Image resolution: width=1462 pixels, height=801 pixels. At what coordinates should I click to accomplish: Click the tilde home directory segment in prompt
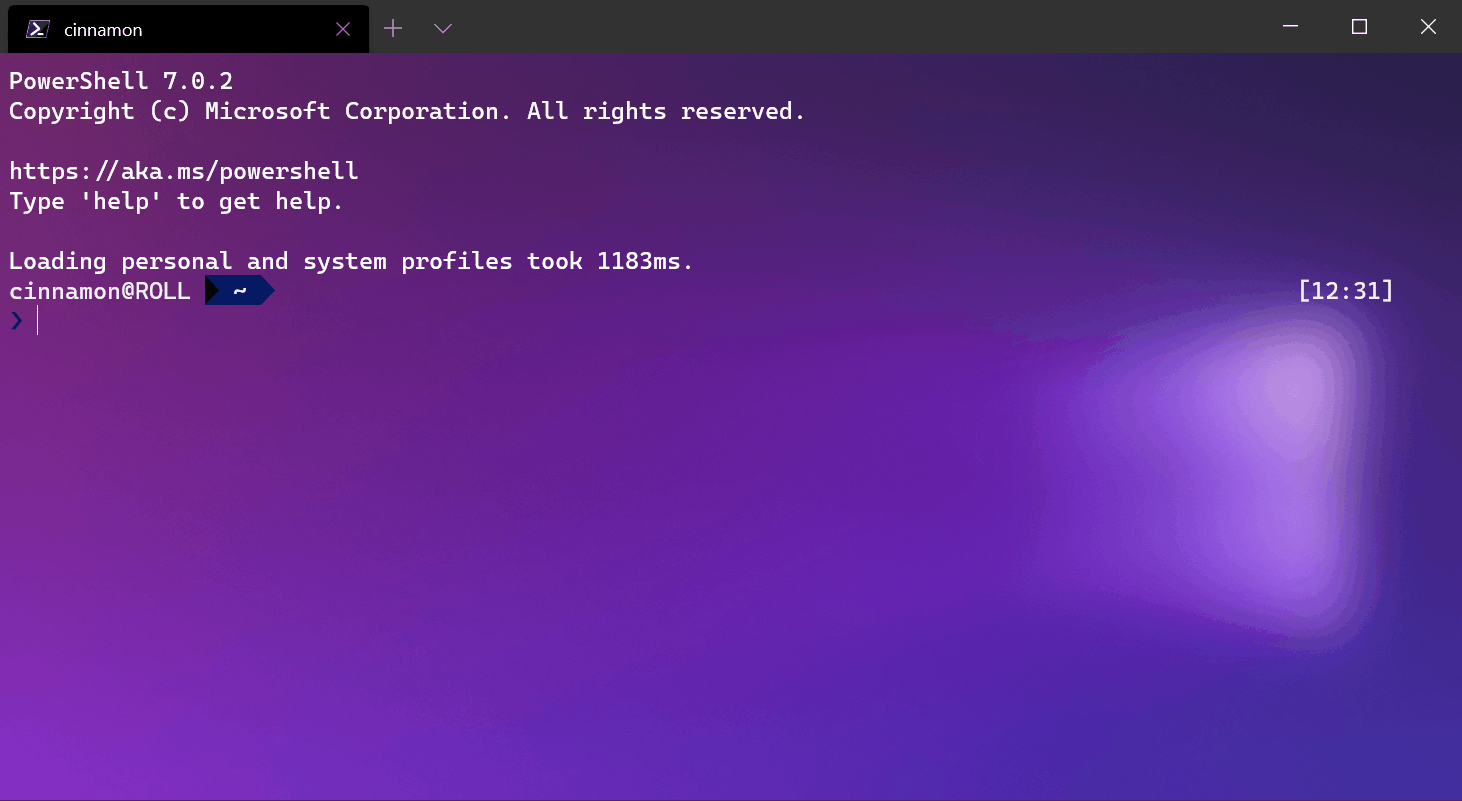237,290
